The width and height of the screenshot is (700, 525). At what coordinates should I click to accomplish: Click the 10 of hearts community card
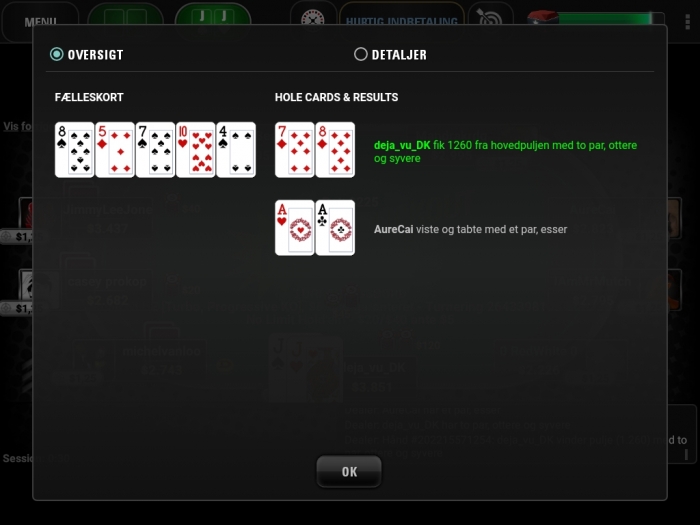tap(196, 150)
